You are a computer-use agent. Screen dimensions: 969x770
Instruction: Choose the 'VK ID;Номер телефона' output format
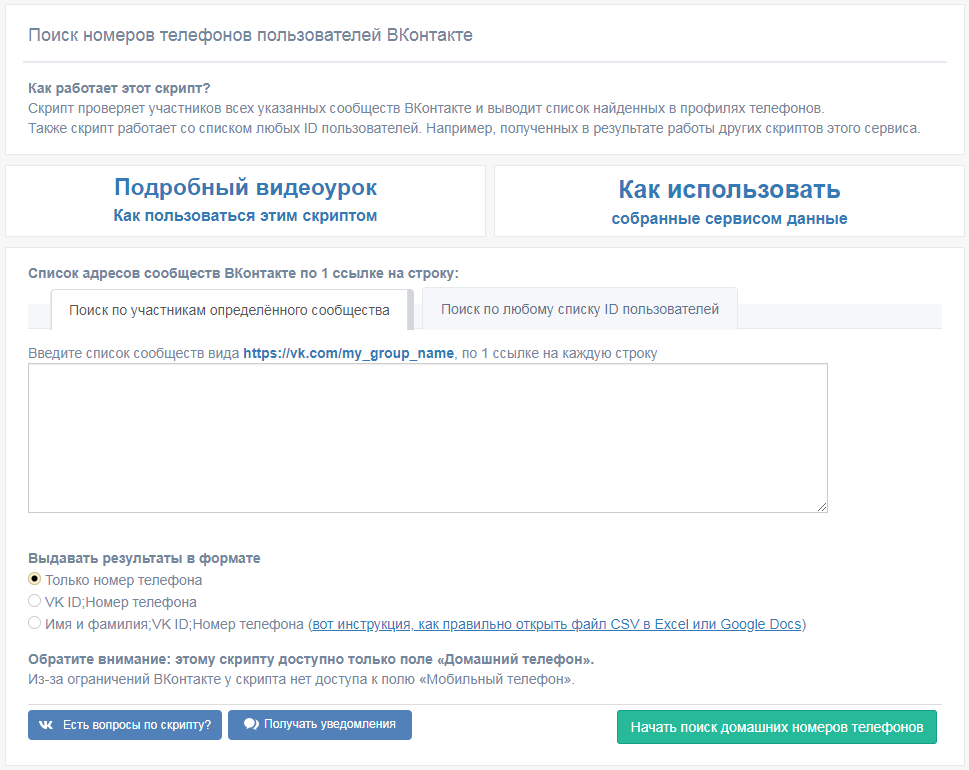[x=35, y=602]
